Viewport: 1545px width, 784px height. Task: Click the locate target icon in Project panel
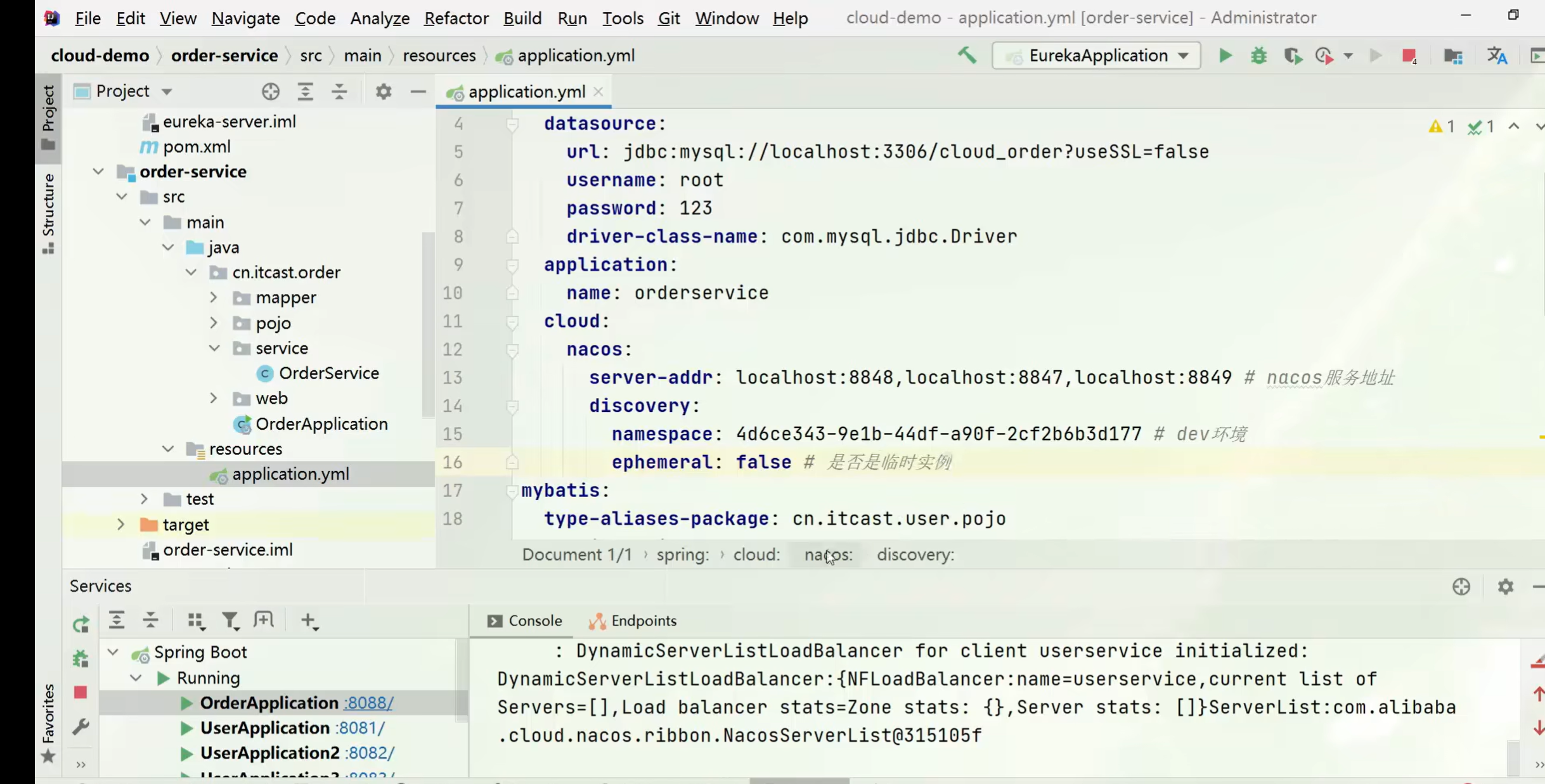(x=271, y=92)
